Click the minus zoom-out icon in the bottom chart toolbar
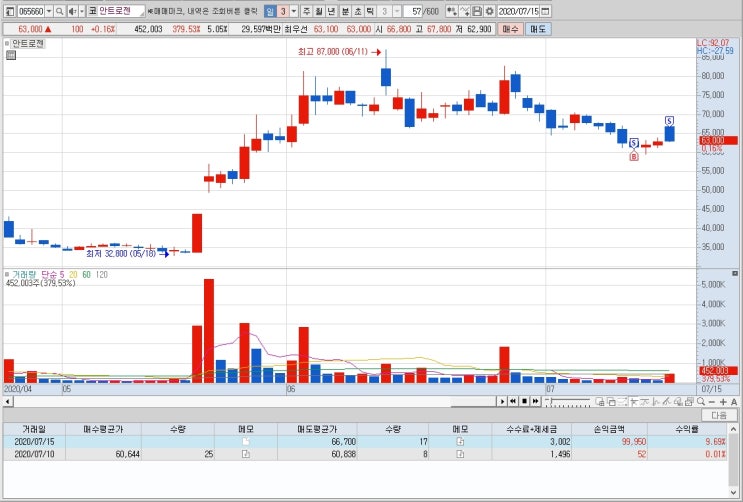 tap(712, 402)
